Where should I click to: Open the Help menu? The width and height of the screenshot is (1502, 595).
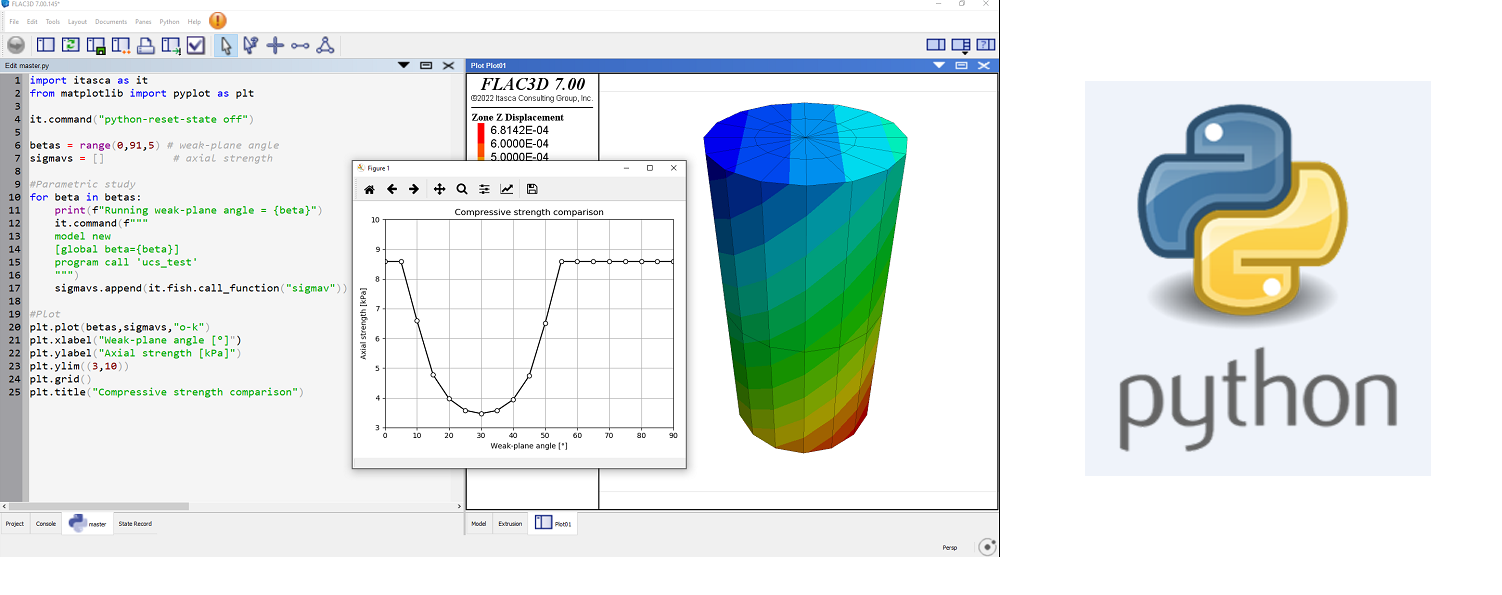[x=194, y=21]
